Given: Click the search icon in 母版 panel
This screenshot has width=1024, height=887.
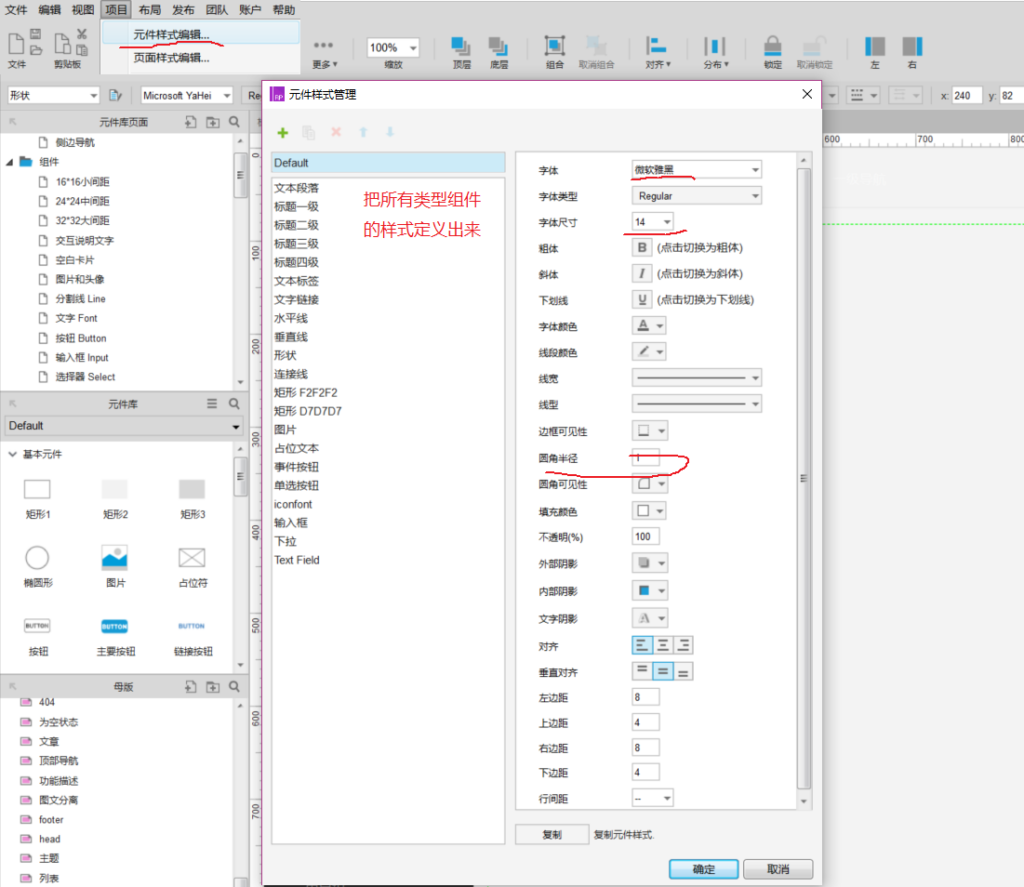Looking at the screenshot, I should tap(234, 686).
